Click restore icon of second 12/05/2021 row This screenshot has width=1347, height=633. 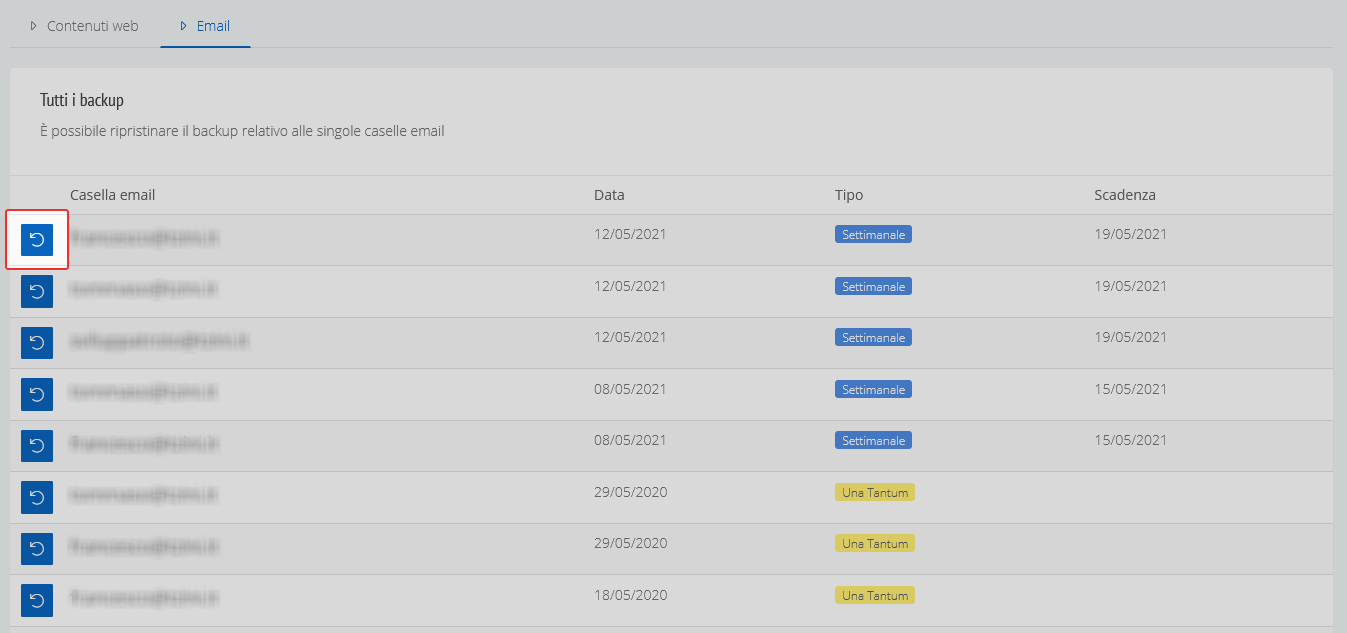point(37,291)
